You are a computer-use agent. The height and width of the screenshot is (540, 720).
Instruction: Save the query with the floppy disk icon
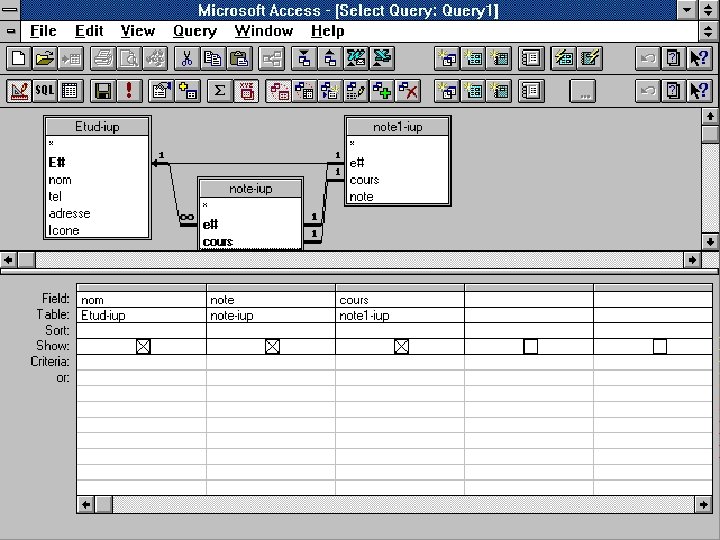[x=103, y=90]
